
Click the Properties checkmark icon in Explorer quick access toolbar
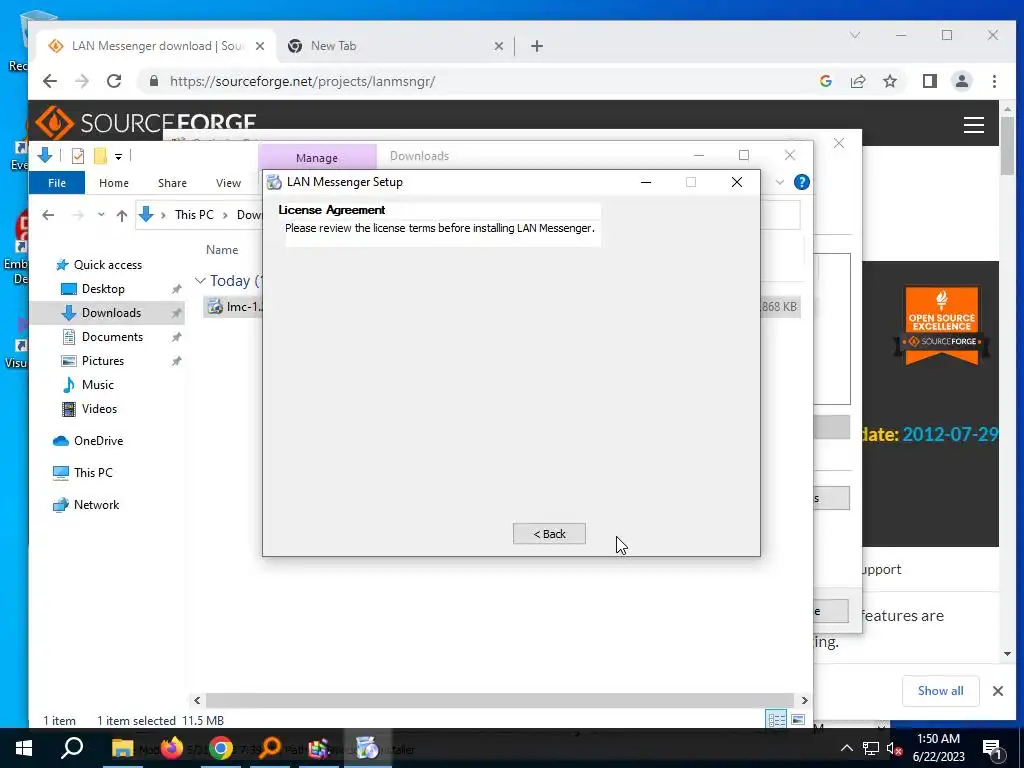78,156
